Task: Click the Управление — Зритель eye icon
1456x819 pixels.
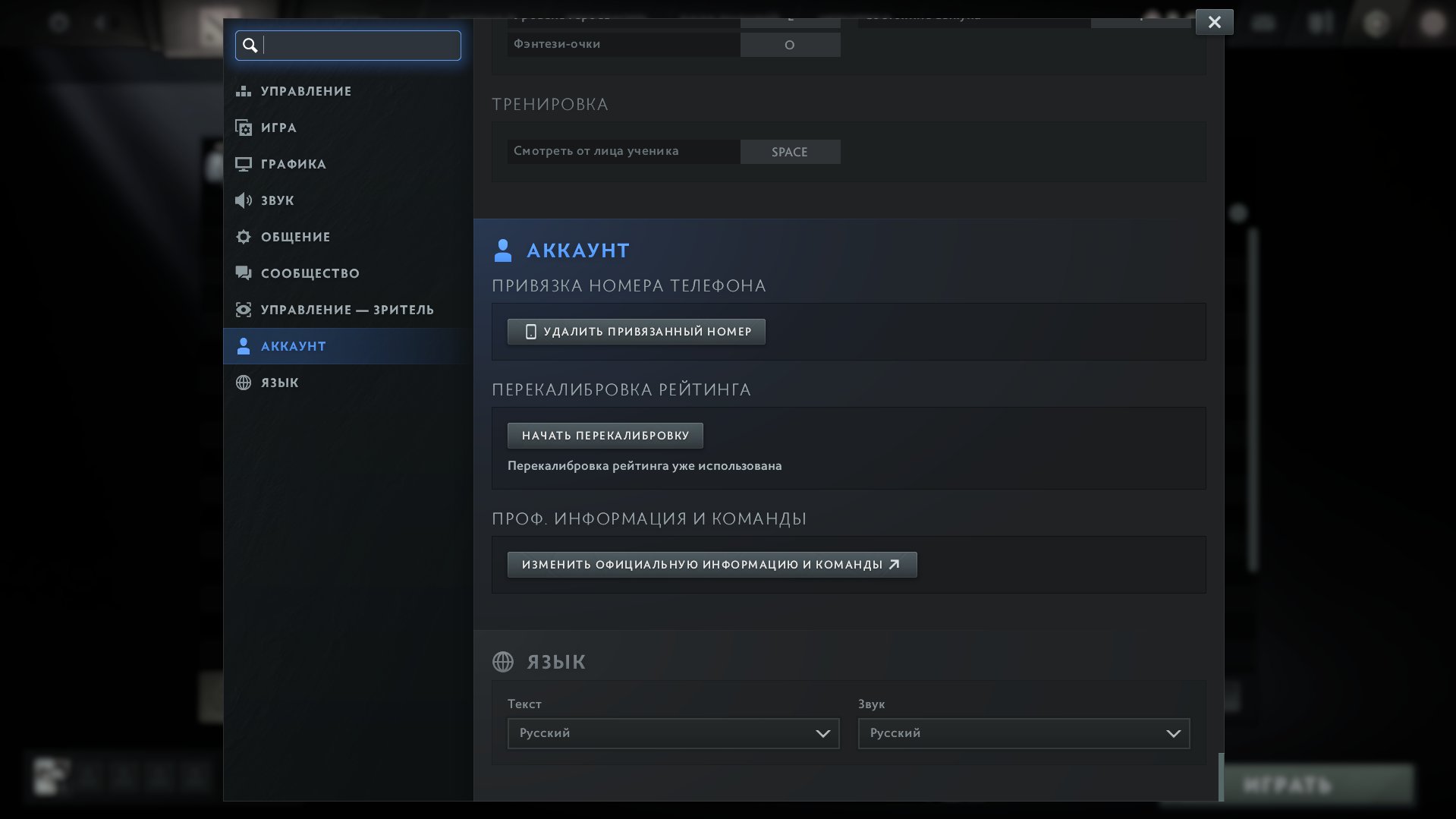Action: click(243, 310)
